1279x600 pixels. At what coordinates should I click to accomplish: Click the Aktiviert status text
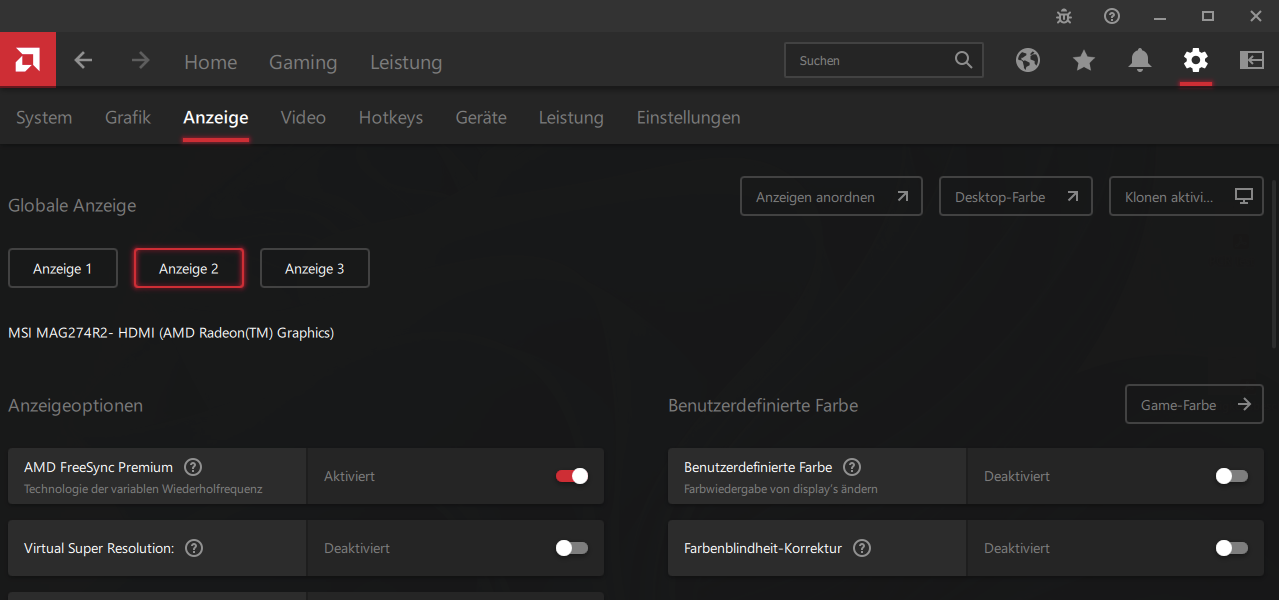pyautogui.click(x=349, y=476)
